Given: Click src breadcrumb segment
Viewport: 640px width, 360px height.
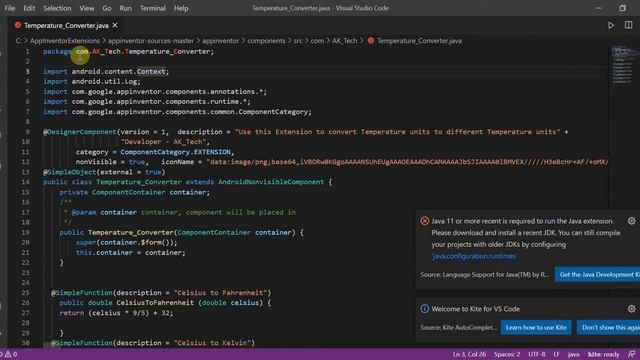Looking at the screenshot, I should (x=298, y=41).
